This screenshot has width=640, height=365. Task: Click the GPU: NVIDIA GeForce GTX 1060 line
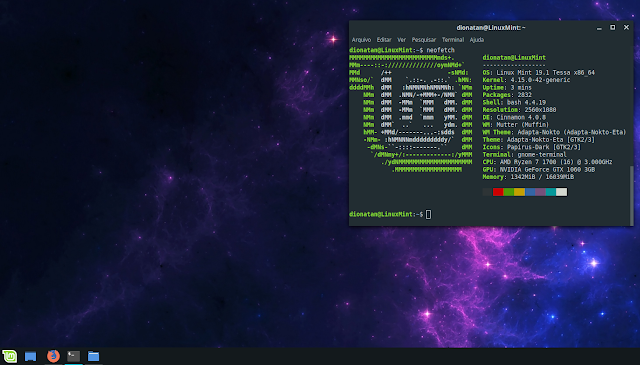click(539, 169)
